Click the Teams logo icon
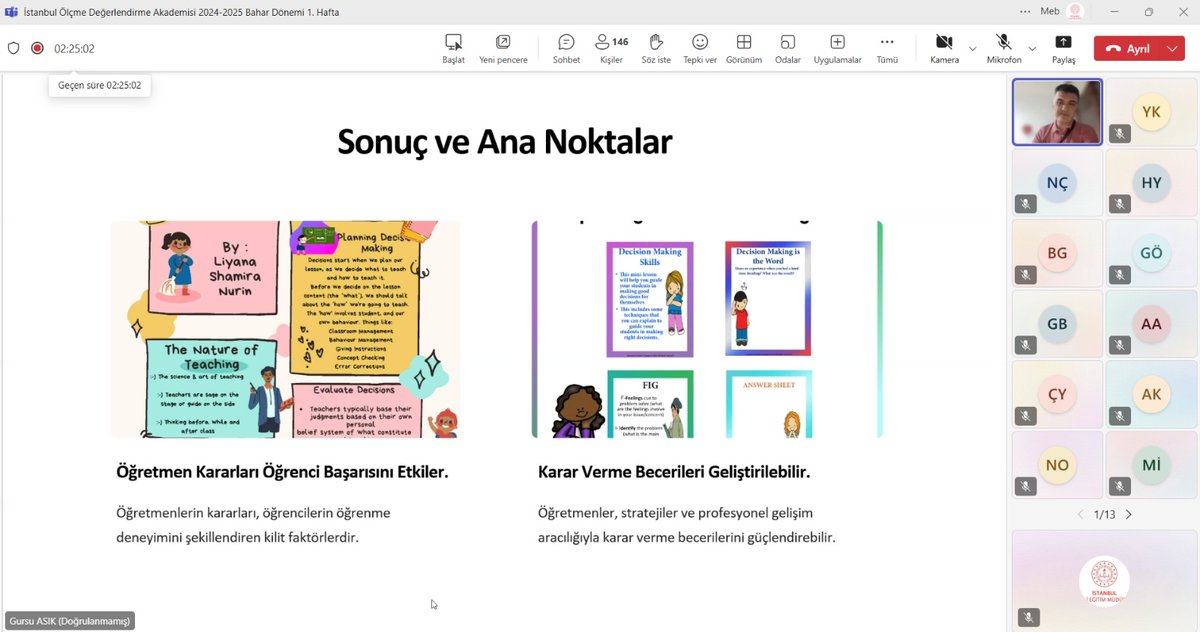This screenshot has height=632, width=1200. (x=10, y=11)
